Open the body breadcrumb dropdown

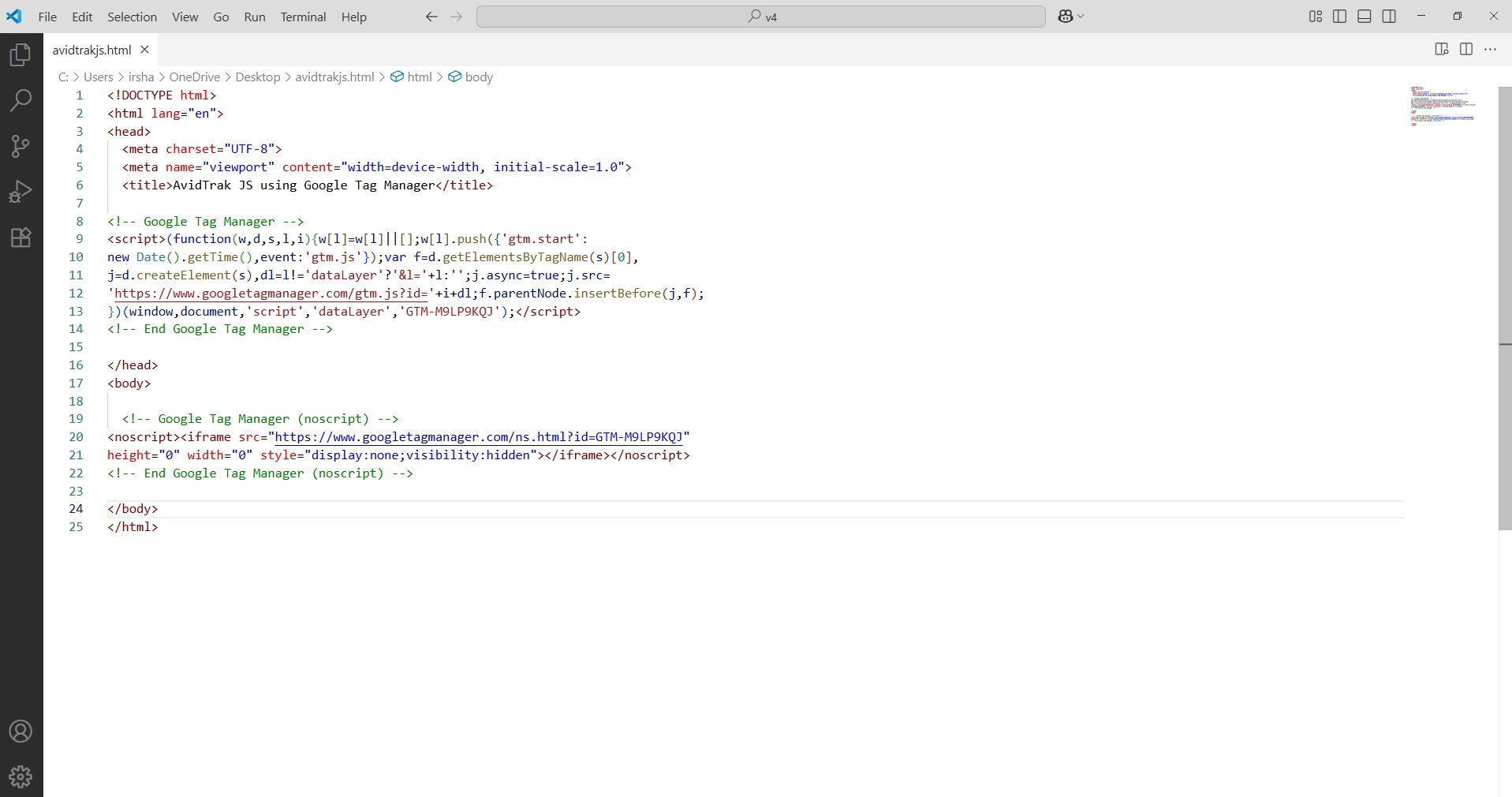point(479,77)
